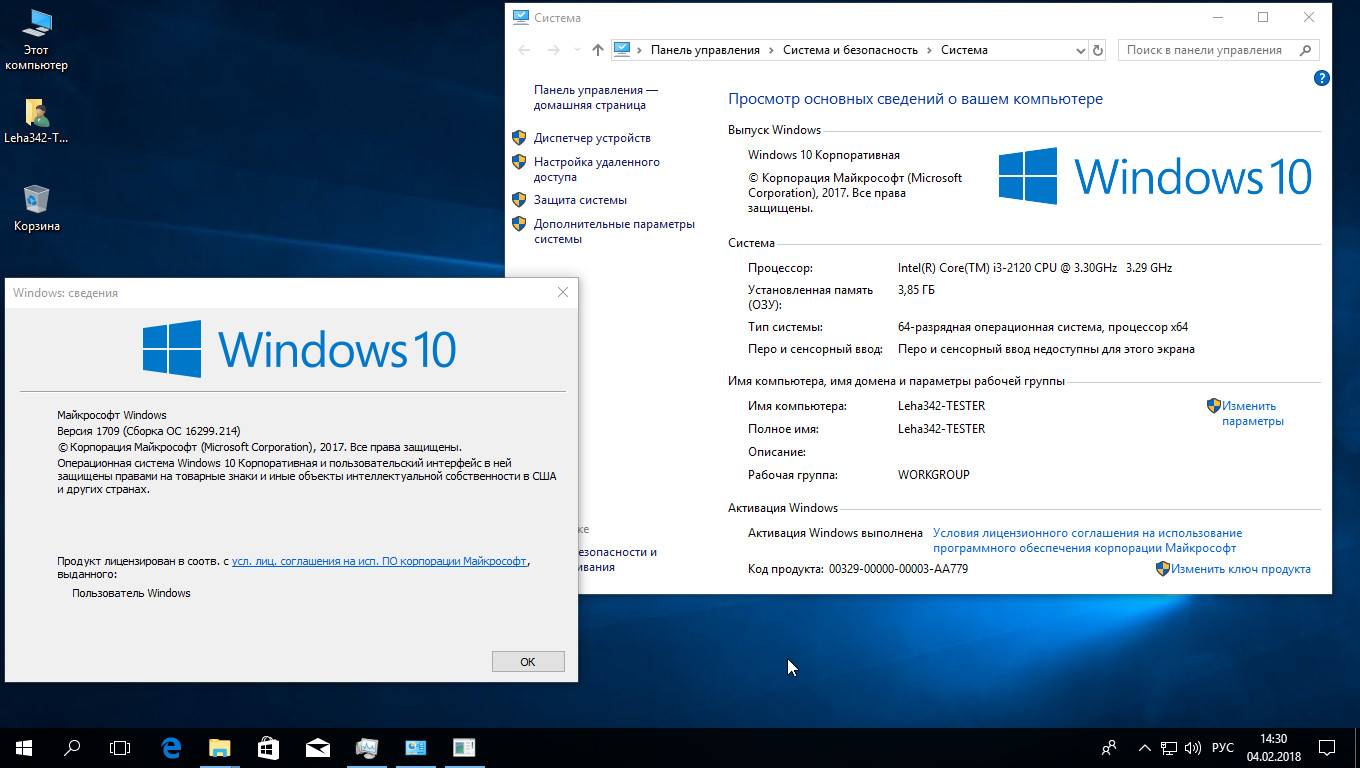The height and width of the screenshot is (768, 1360).
Task: Click Изменить параметры link
Action: [1252, 413]
